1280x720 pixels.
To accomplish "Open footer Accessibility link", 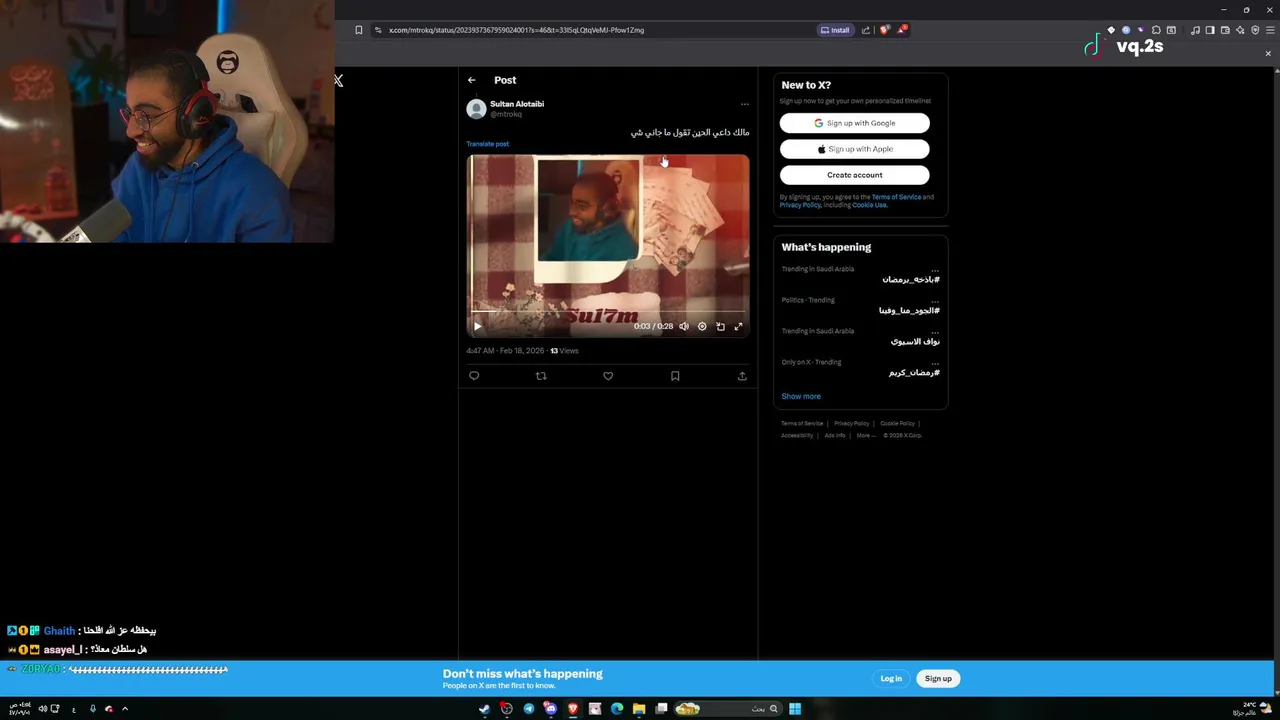I will point(797,436).
